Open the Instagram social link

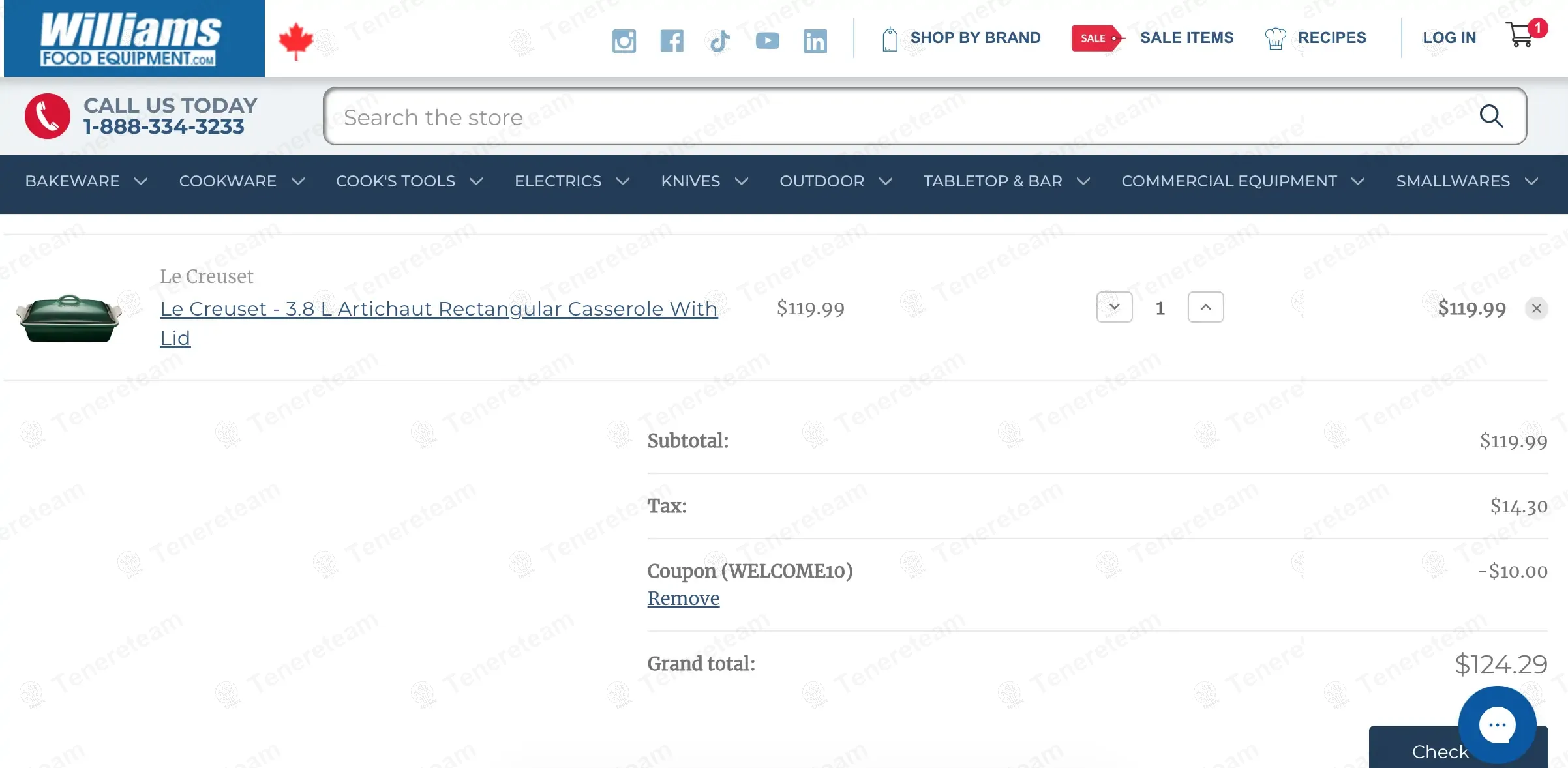624,41
